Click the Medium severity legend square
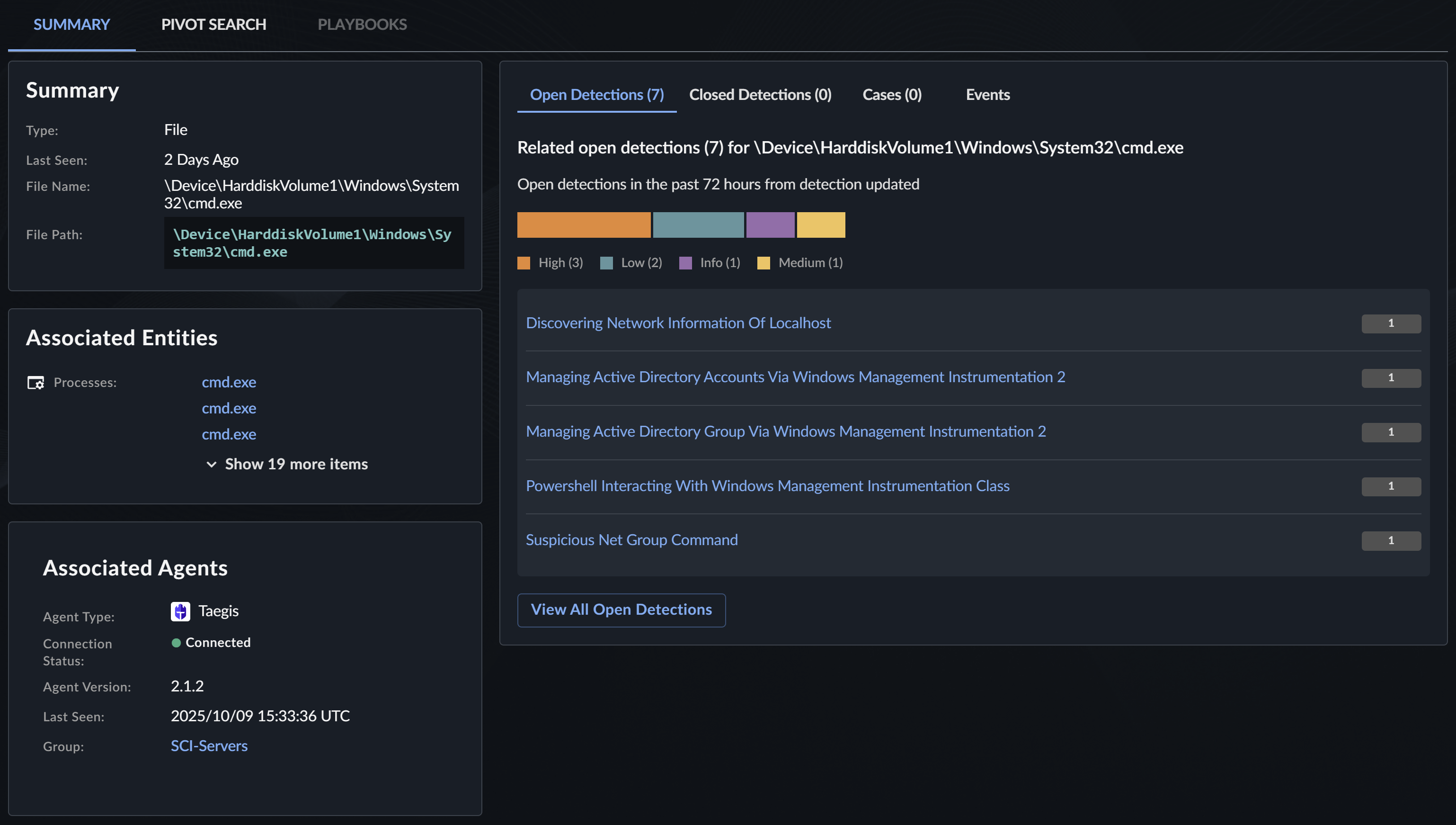Image resolution: width=1456 pixels, height=825 pixels. tap(764, 263)
